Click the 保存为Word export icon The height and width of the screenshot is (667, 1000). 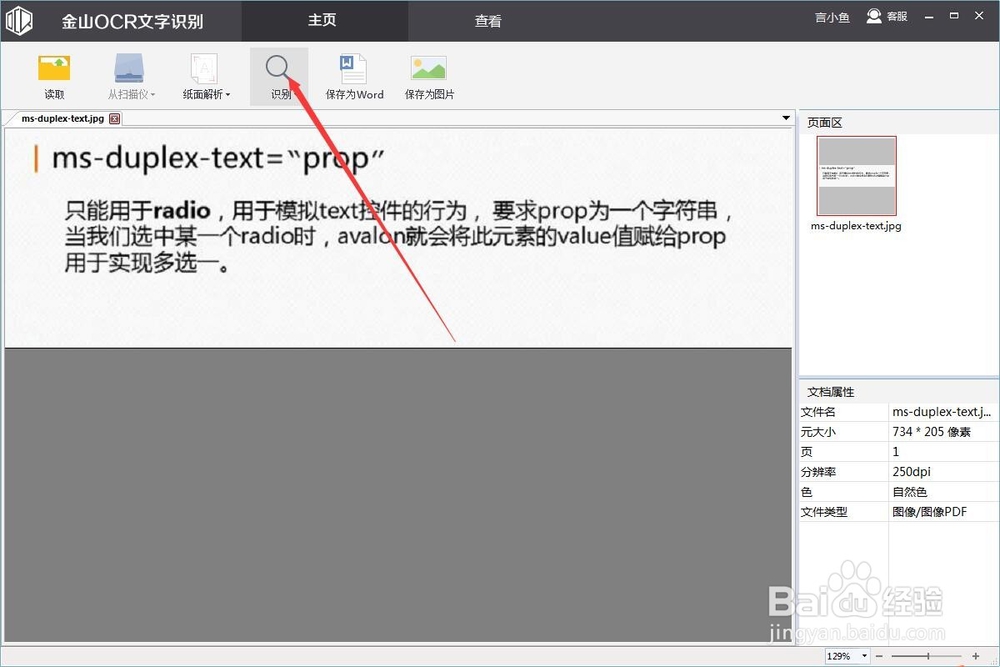(354, 70)
